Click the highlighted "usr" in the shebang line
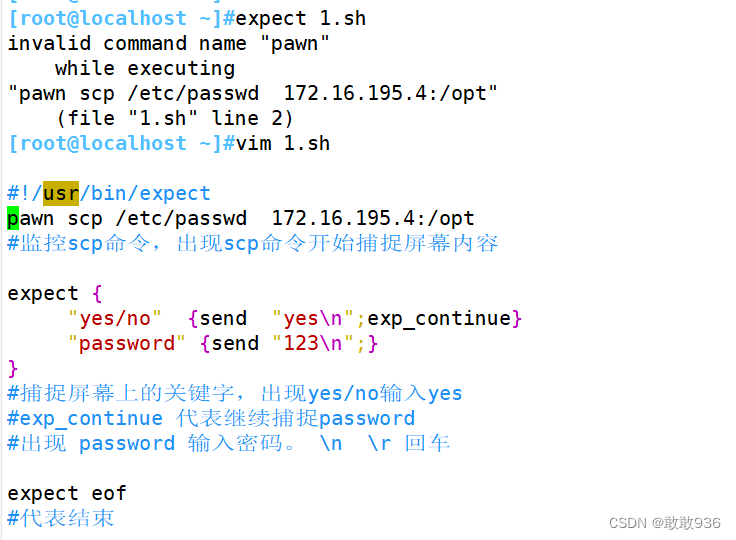The height and width of the screenshot is (540, 736). [61, 193]
